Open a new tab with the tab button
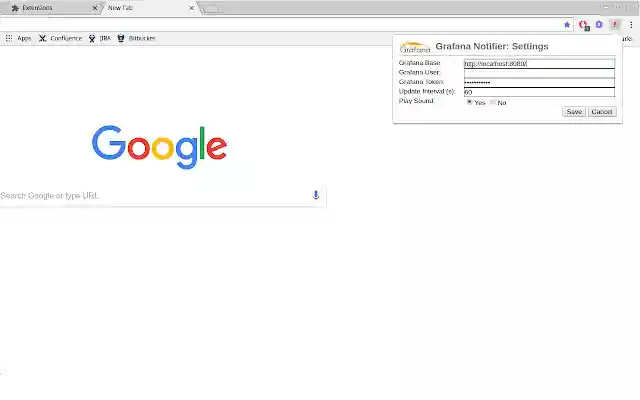This screenshot has width=640, height=400. (x=211, y=9)
